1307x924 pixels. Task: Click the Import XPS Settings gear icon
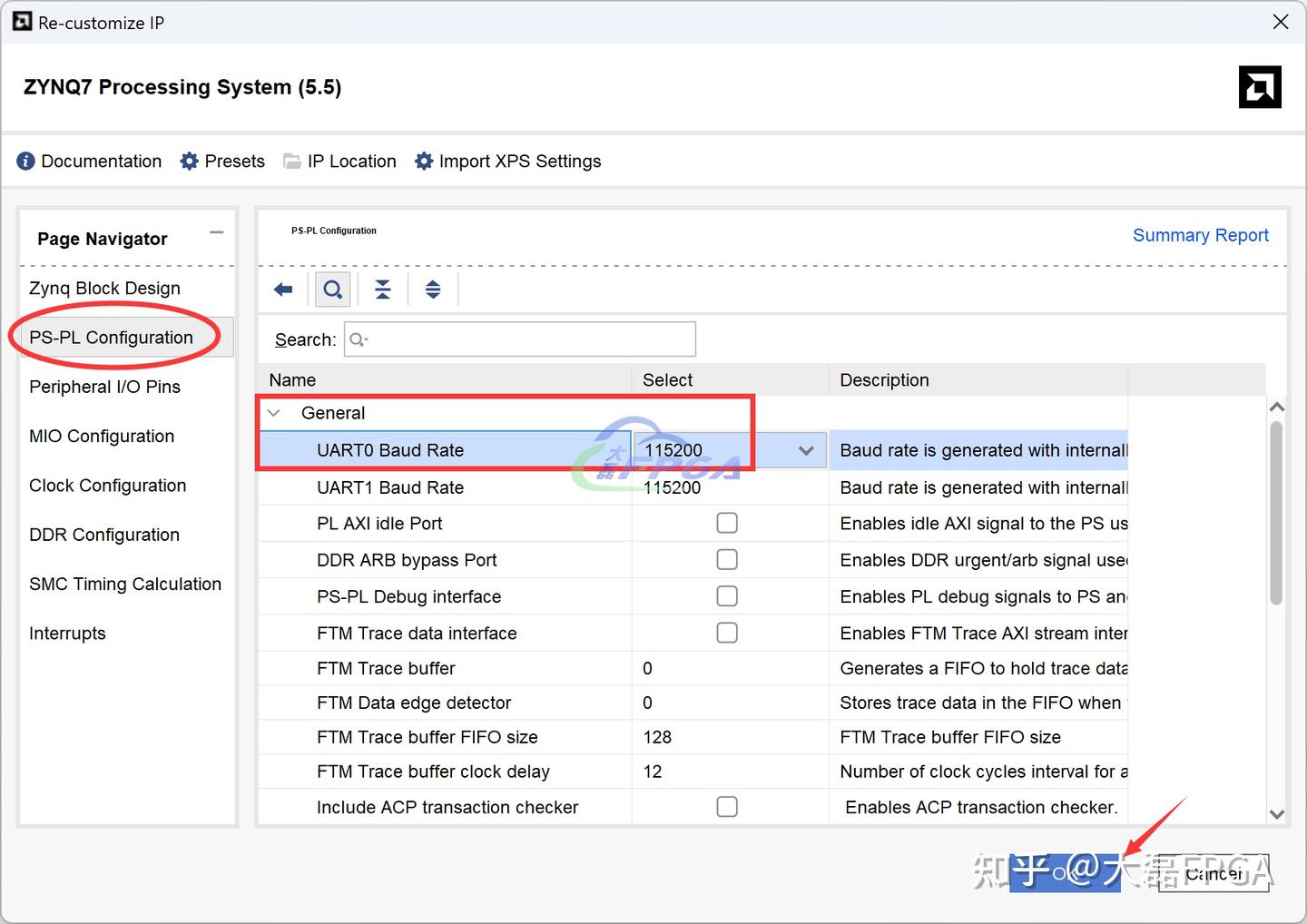(x=424, y=162)
